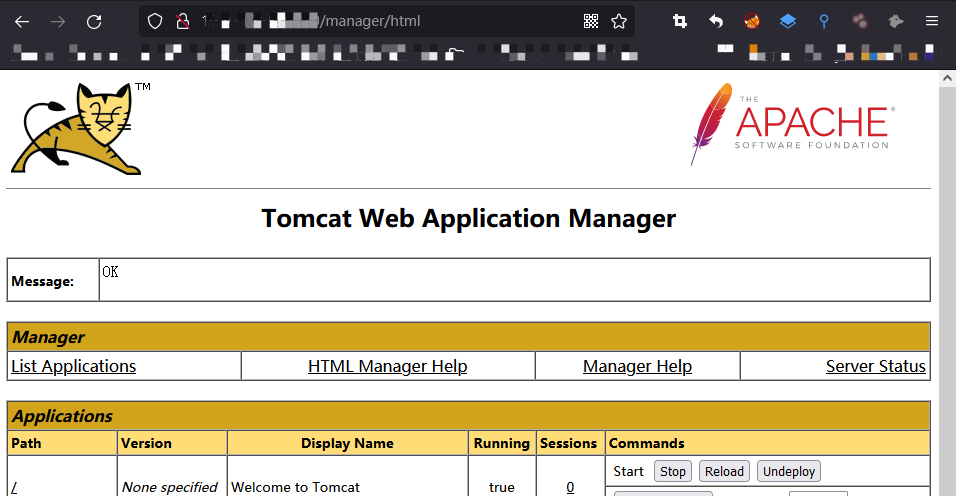Click the 'Message:' label
The image size is (956, 496).
pyautogui.click(x=43, y=282)
